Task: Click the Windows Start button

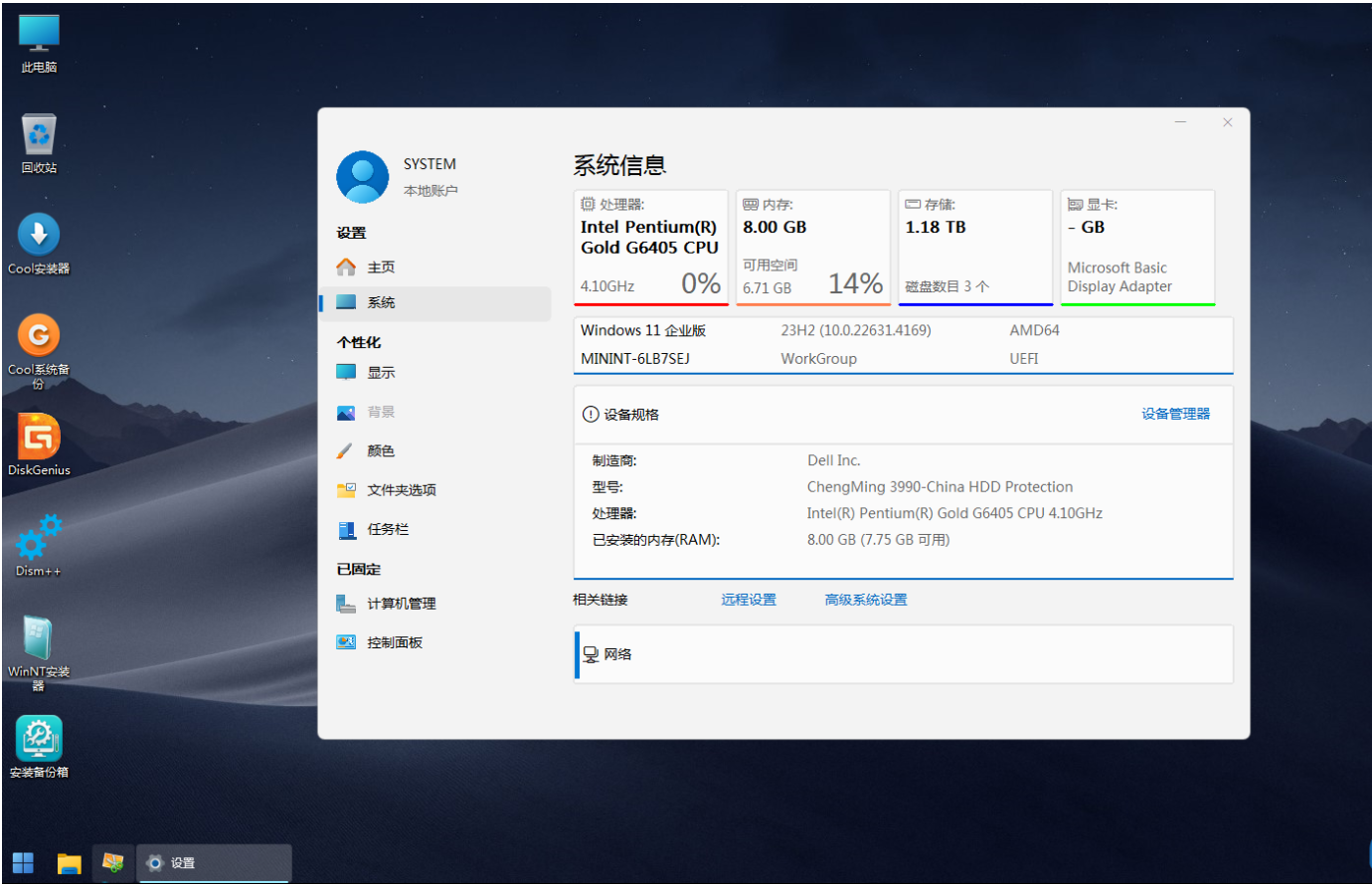Action: pos(23,862)
